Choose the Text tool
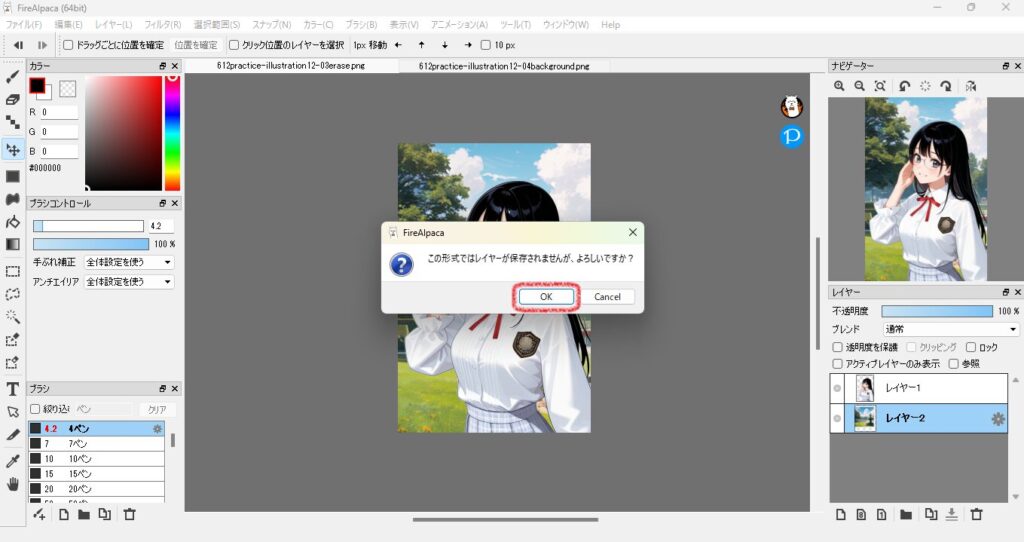Viewport: 1024px width, 542px height. tap(13, 388)
